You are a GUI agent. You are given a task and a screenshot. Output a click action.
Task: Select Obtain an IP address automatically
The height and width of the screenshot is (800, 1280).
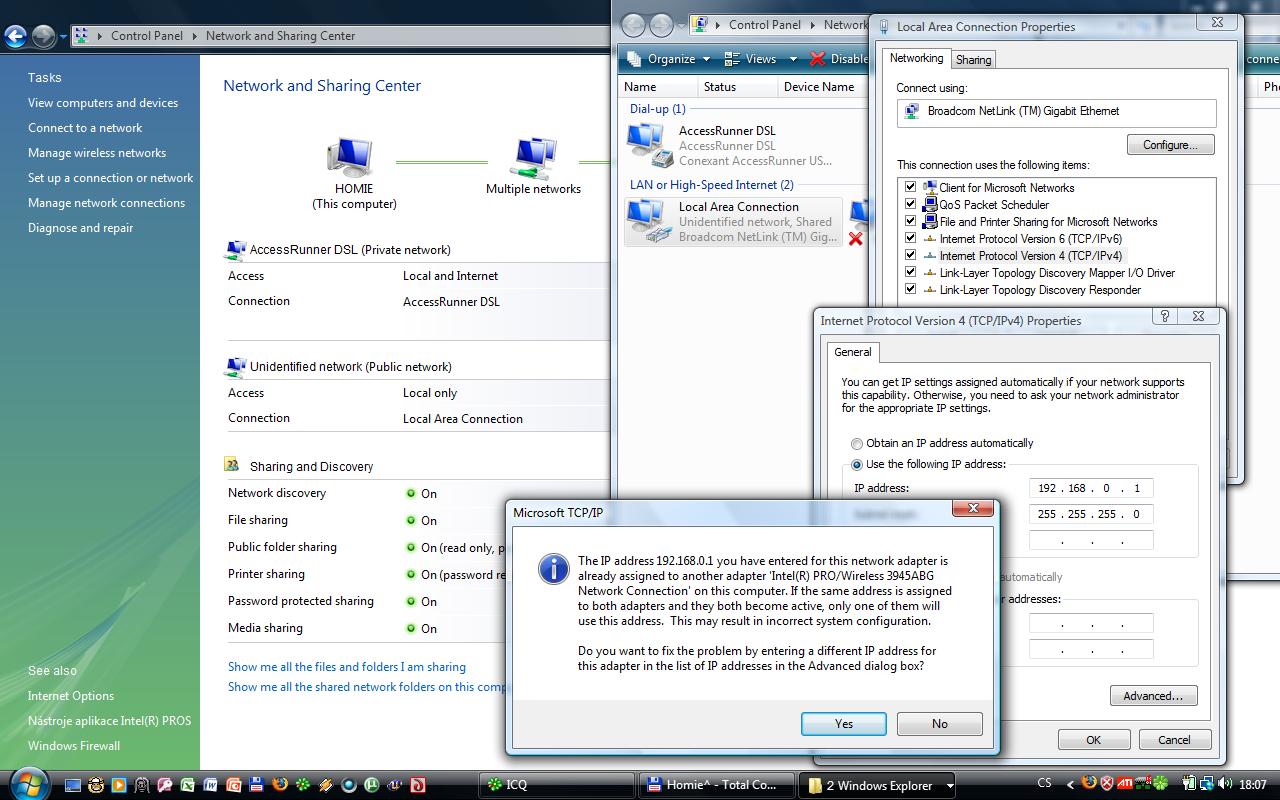pyautogui.click(x=857, y=443)
